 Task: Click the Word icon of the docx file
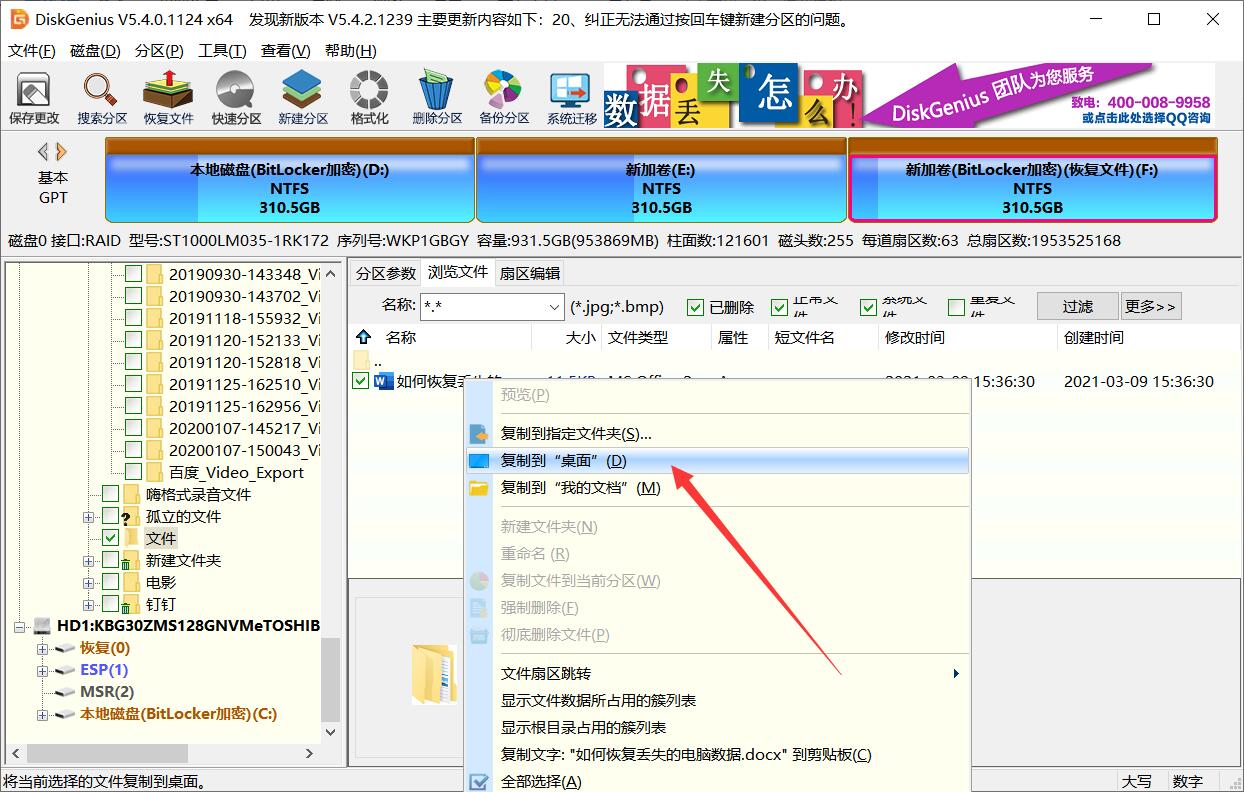[x=383, y=381]
